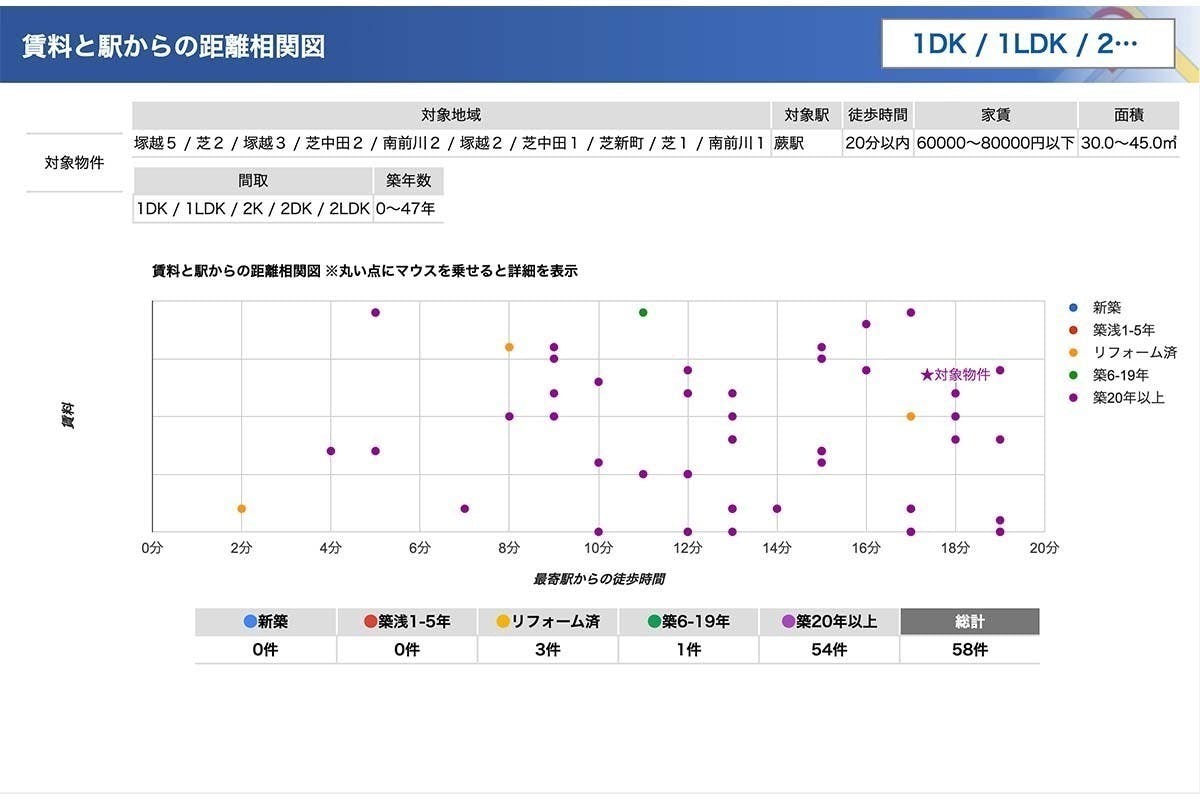The image size is (1200, 800).
Task: Click the orange dot at 2分 walking time
Action: [241, 509]
